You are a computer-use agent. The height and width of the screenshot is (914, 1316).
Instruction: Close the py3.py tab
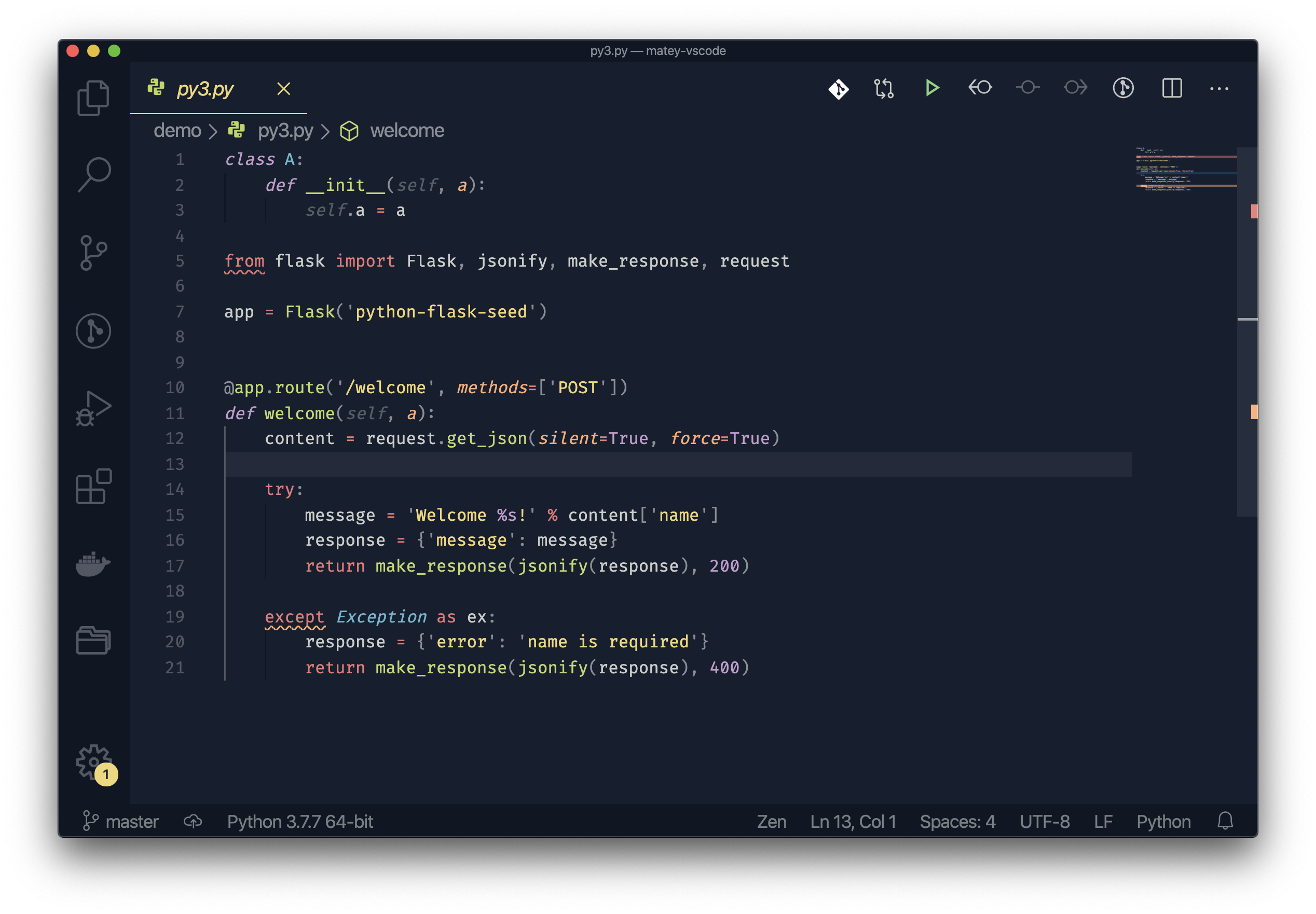pyautogui.click(x=284, y=89)
